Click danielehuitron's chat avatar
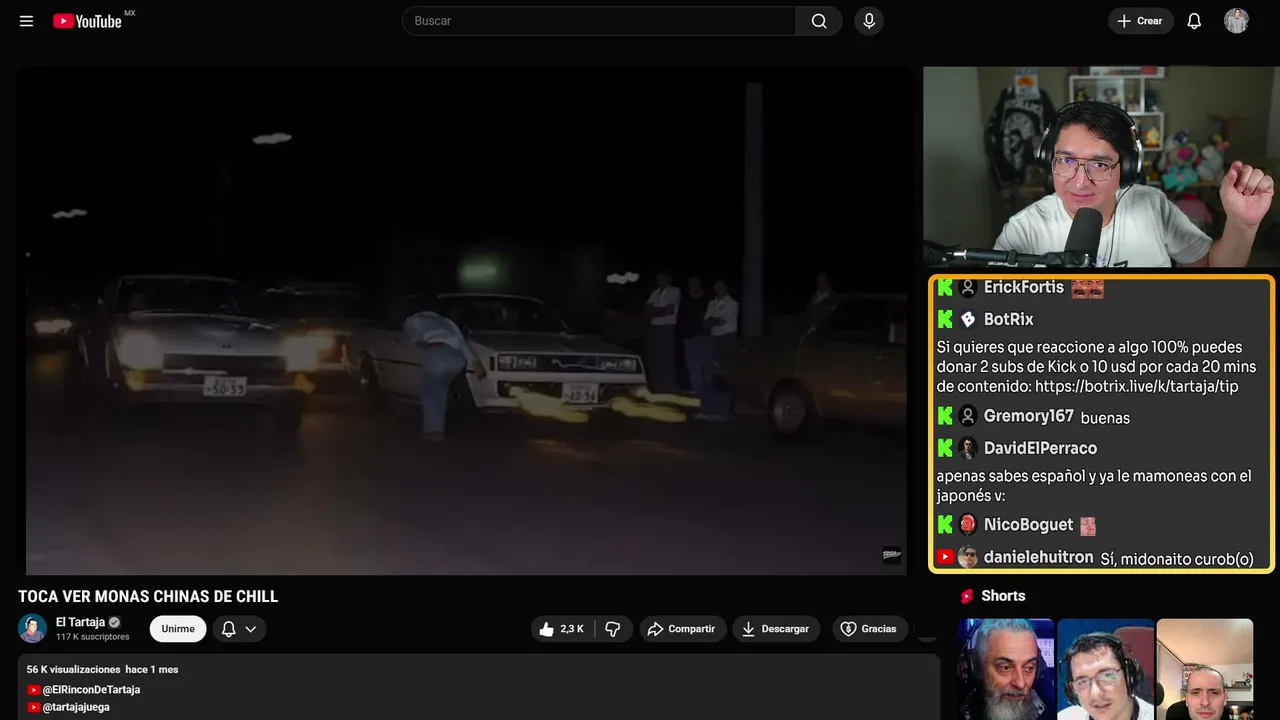This screenshot has height=720, width=1280. pos(968,557)
